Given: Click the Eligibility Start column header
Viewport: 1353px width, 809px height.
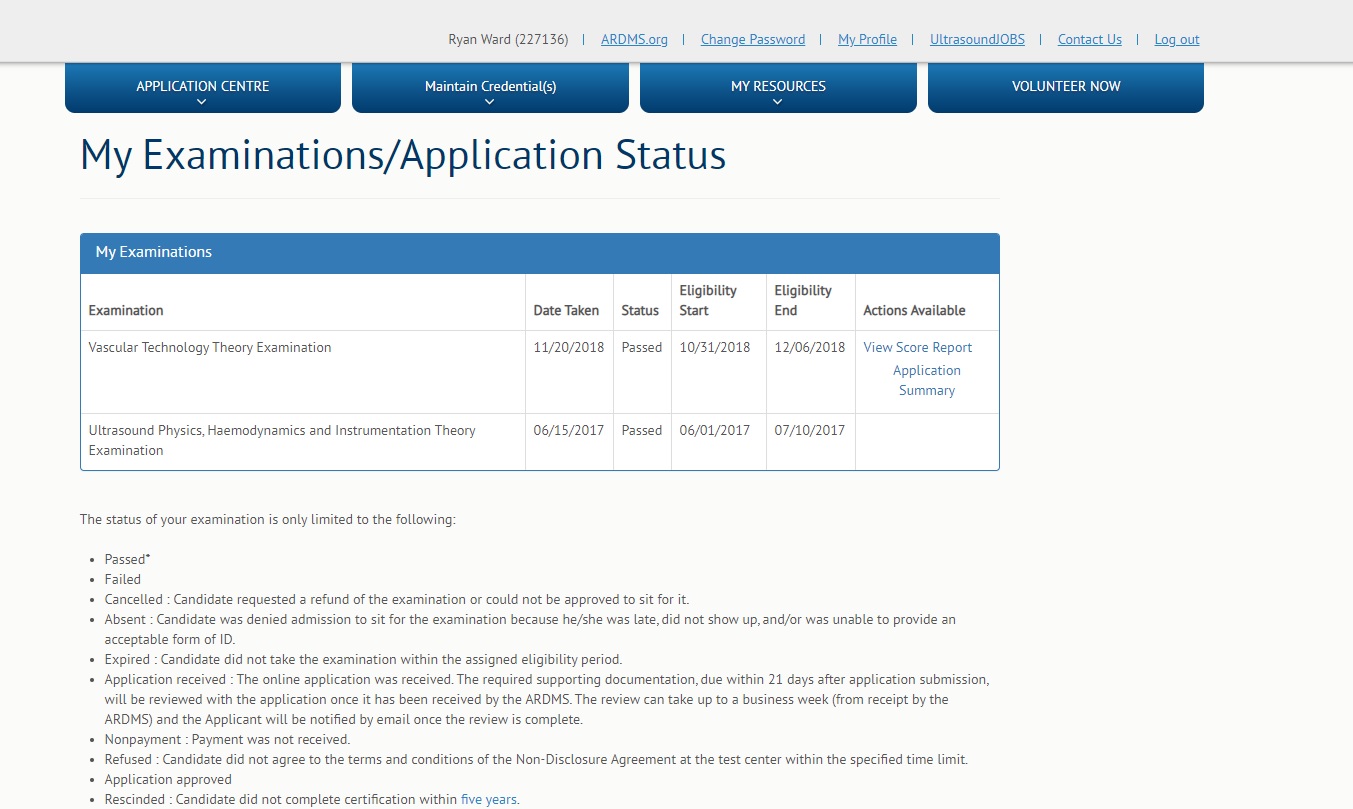Looking at the screenshot, I should point(707,300).
